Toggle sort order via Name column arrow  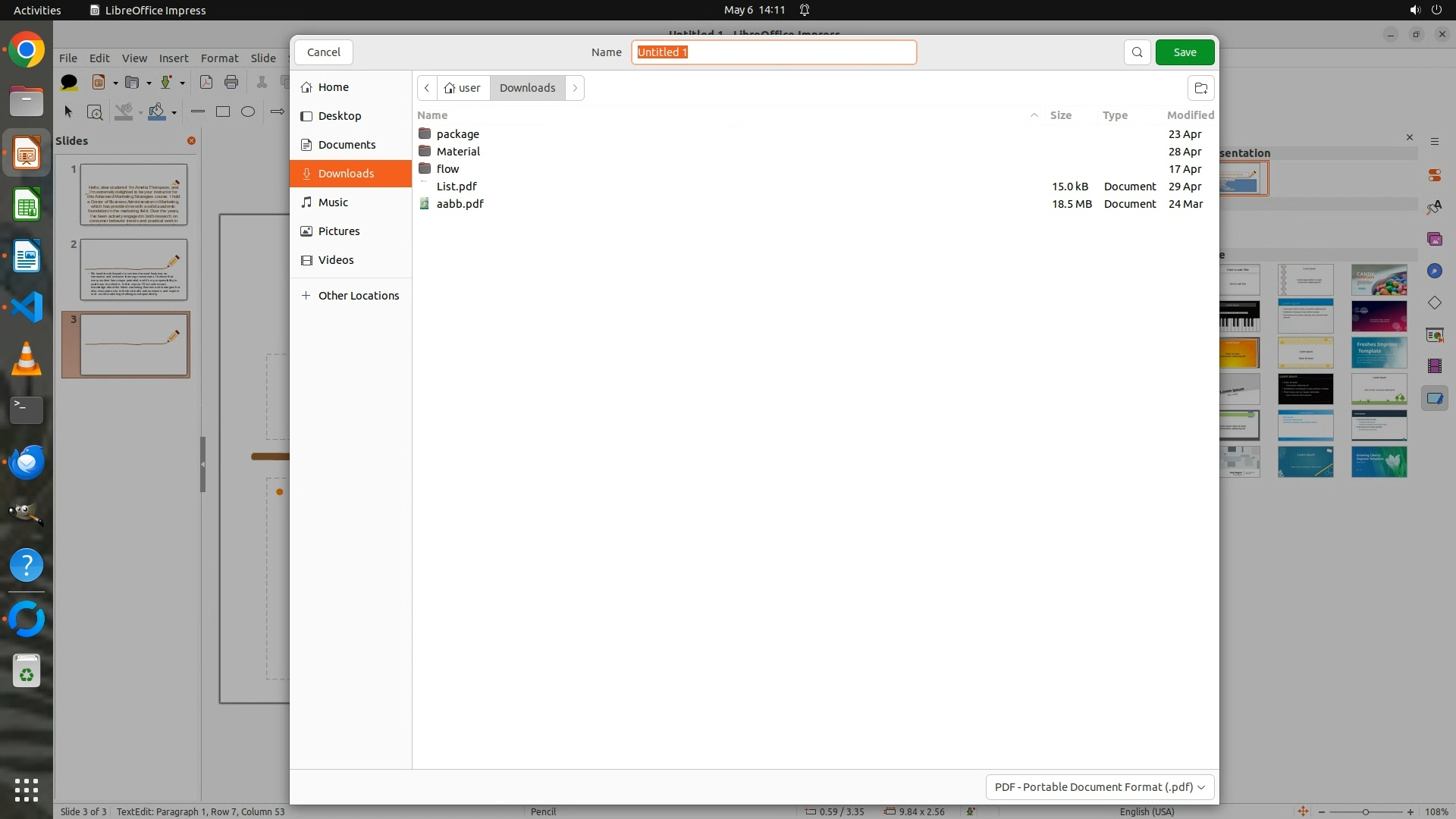click(x=1034, y=115)
